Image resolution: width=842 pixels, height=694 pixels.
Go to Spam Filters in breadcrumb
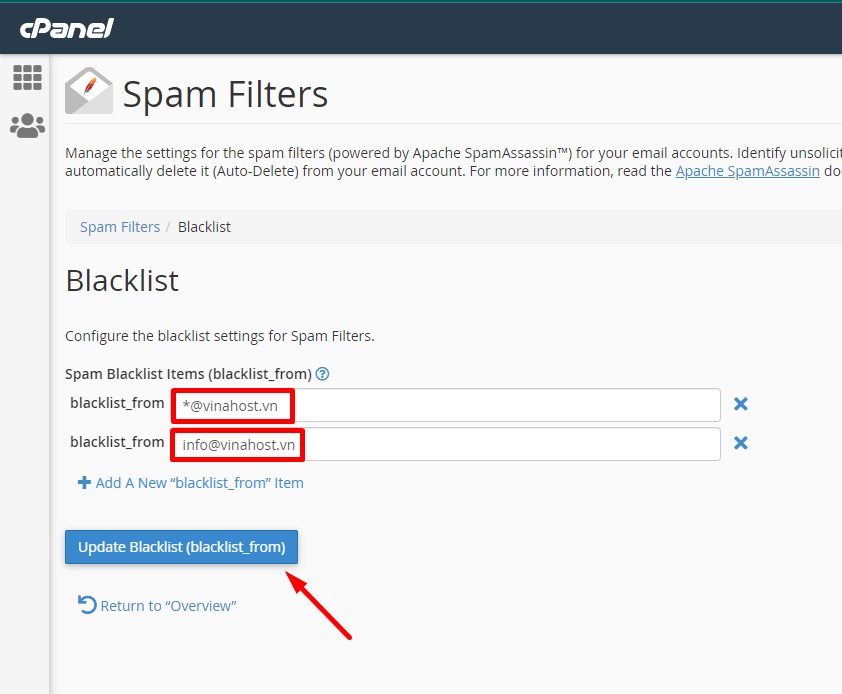120,227
